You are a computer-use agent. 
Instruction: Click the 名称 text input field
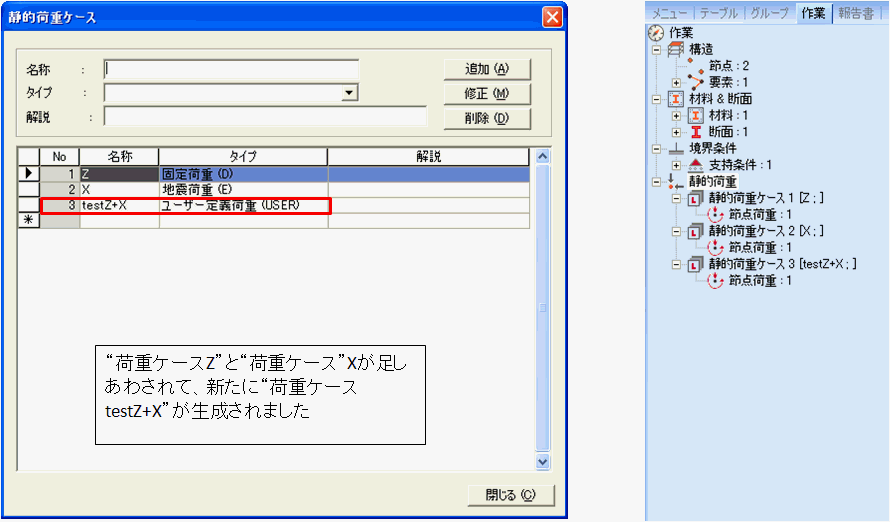click(231, 69)
